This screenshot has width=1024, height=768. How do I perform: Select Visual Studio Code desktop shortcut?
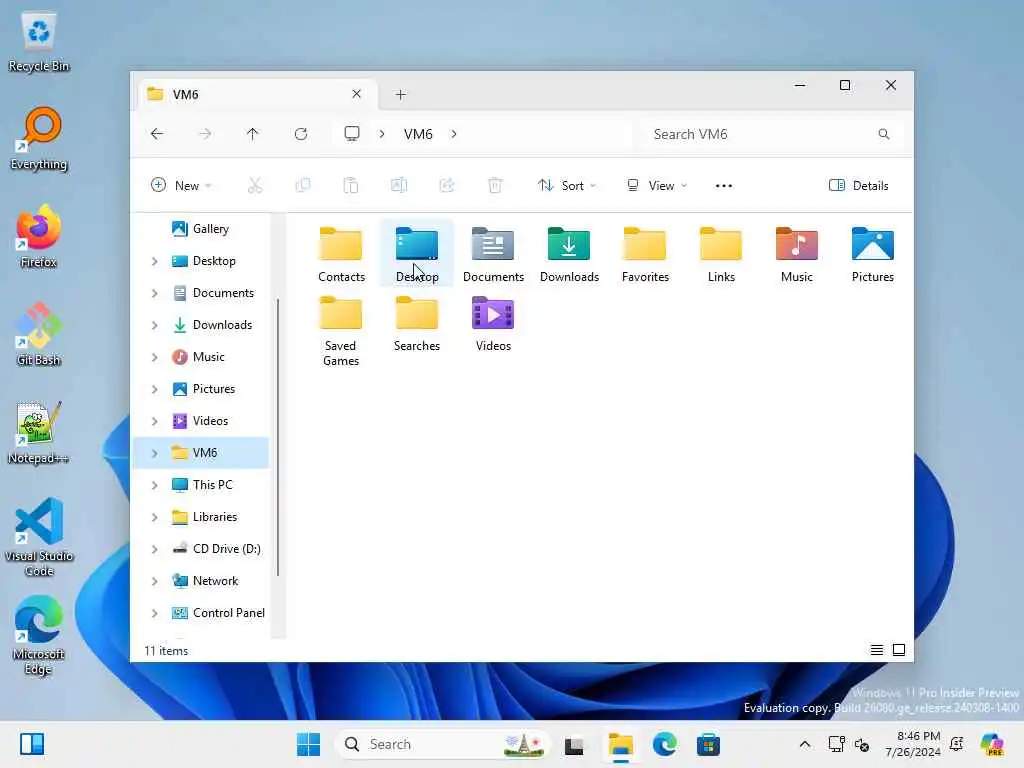39,537
